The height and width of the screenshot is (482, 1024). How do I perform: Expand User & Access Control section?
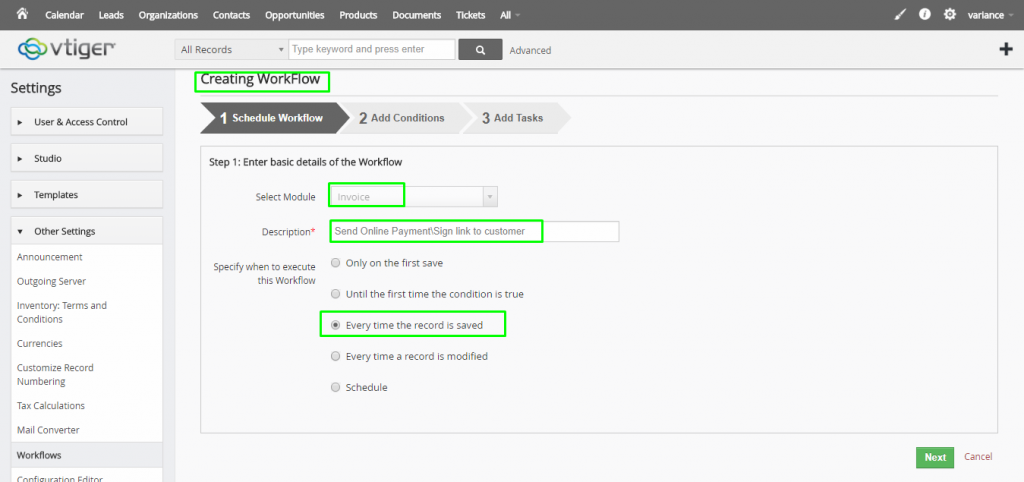[x=87, y=121]
